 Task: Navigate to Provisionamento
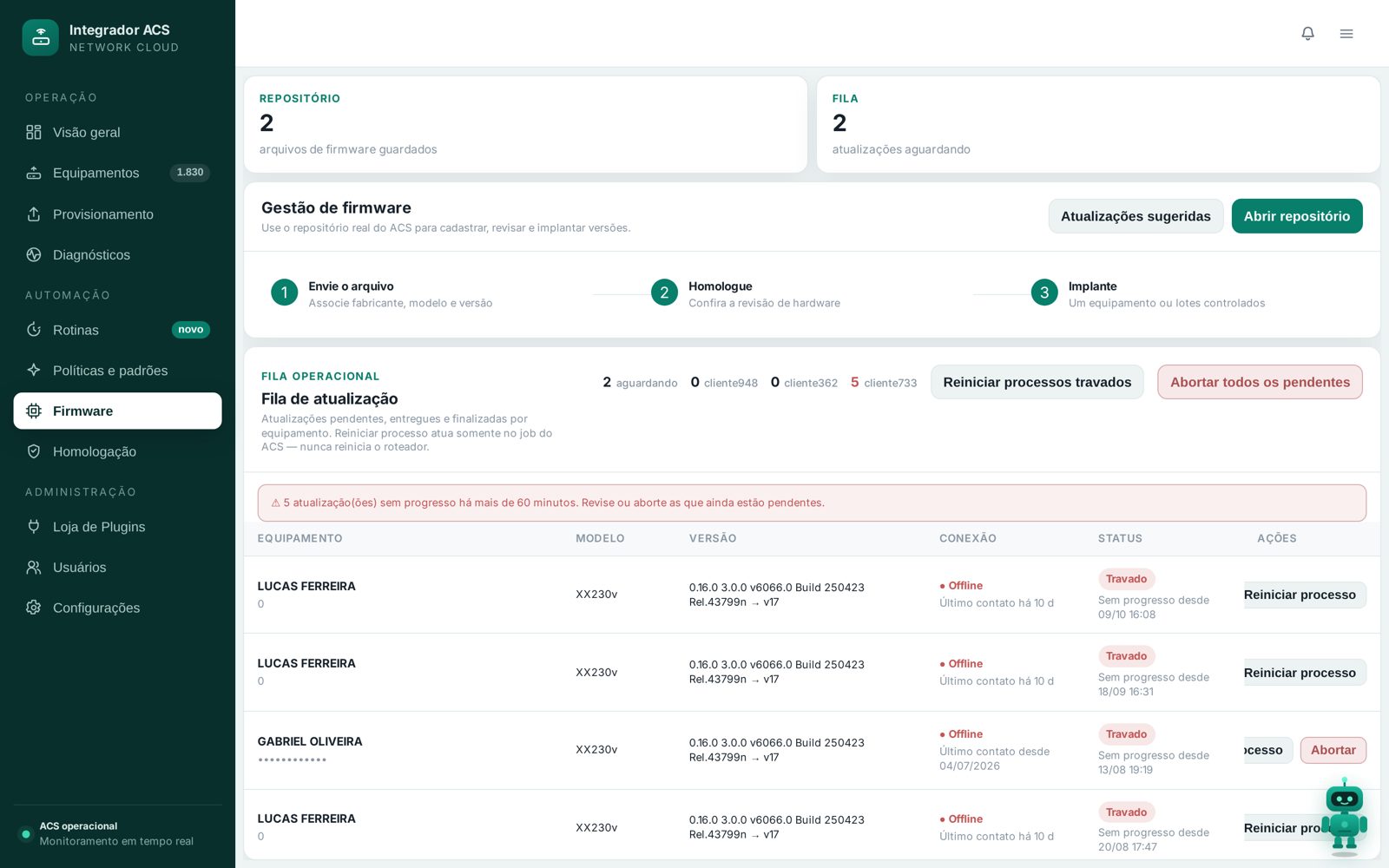click(x=117, y=214)
